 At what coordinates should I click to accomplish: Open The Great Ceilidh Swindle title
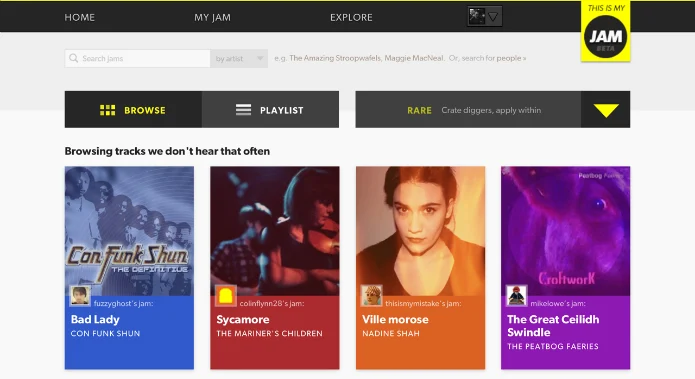click(x=553, y=326)
